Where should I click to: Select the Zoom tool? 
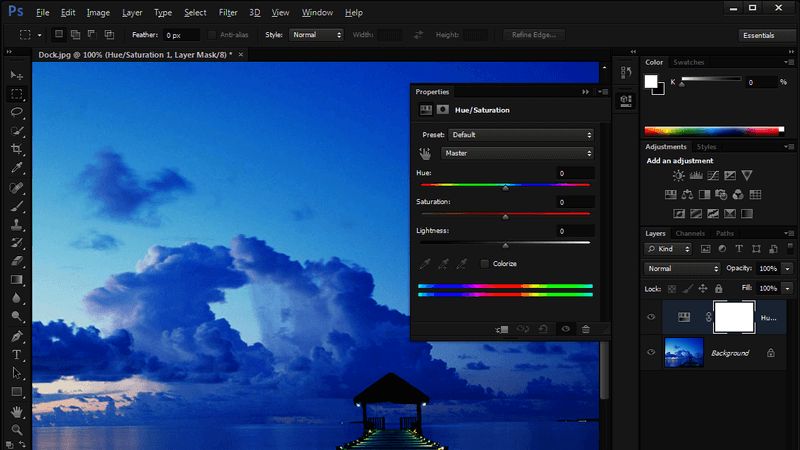(16, 430)
